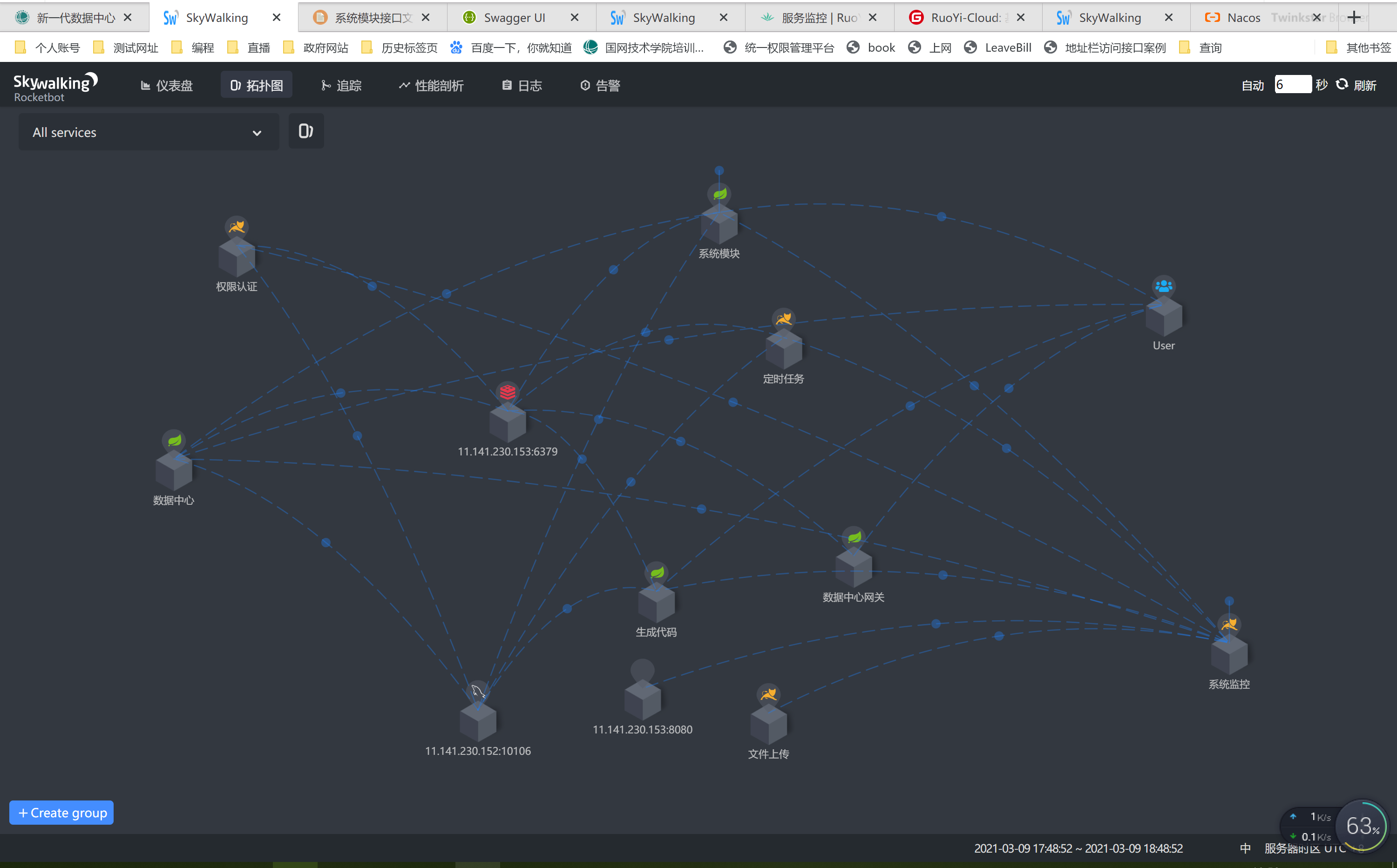Viewport: 1397px width, 868px height.
Task: Toggle the topology view icon beside services selector
Action: pyautogui.click(x=306, y=131)
